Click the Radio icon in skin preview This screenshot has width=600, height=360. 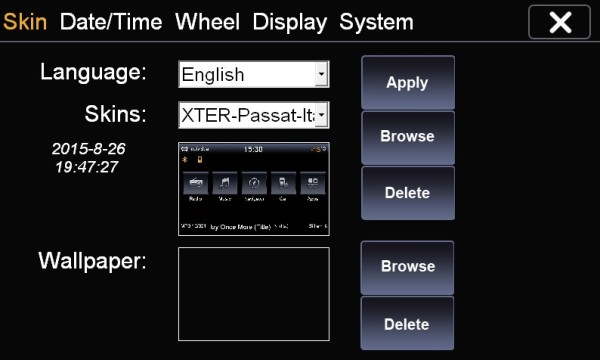pyautogui.click(x=196, y=183)
